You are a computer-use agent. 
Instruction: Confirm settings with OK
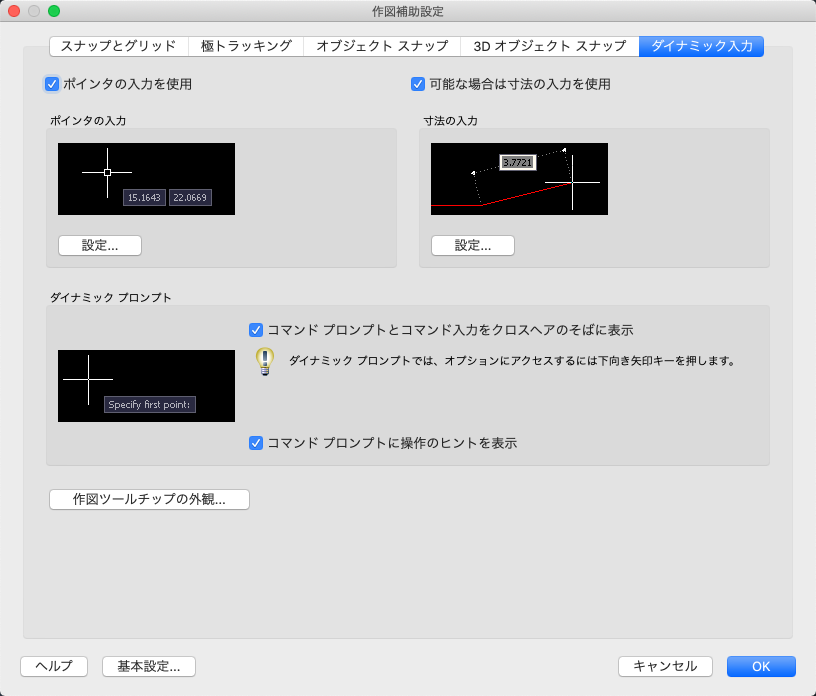[x=761, y=666]
